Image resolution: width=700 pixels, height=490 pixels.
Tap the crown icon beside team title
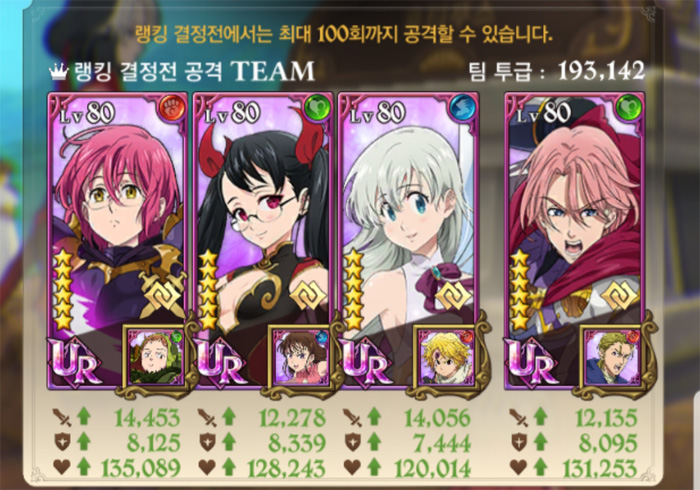coord(58,71)
